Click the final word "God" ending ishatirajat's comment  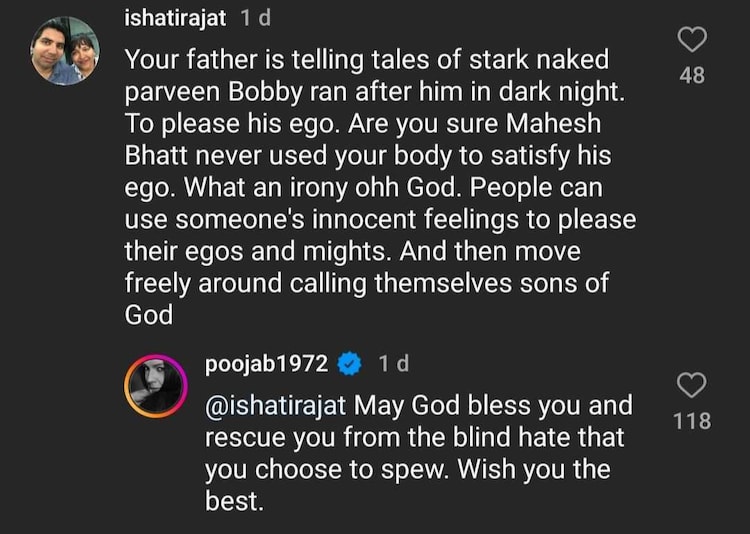pyautogui.click(x=149, y=315)
